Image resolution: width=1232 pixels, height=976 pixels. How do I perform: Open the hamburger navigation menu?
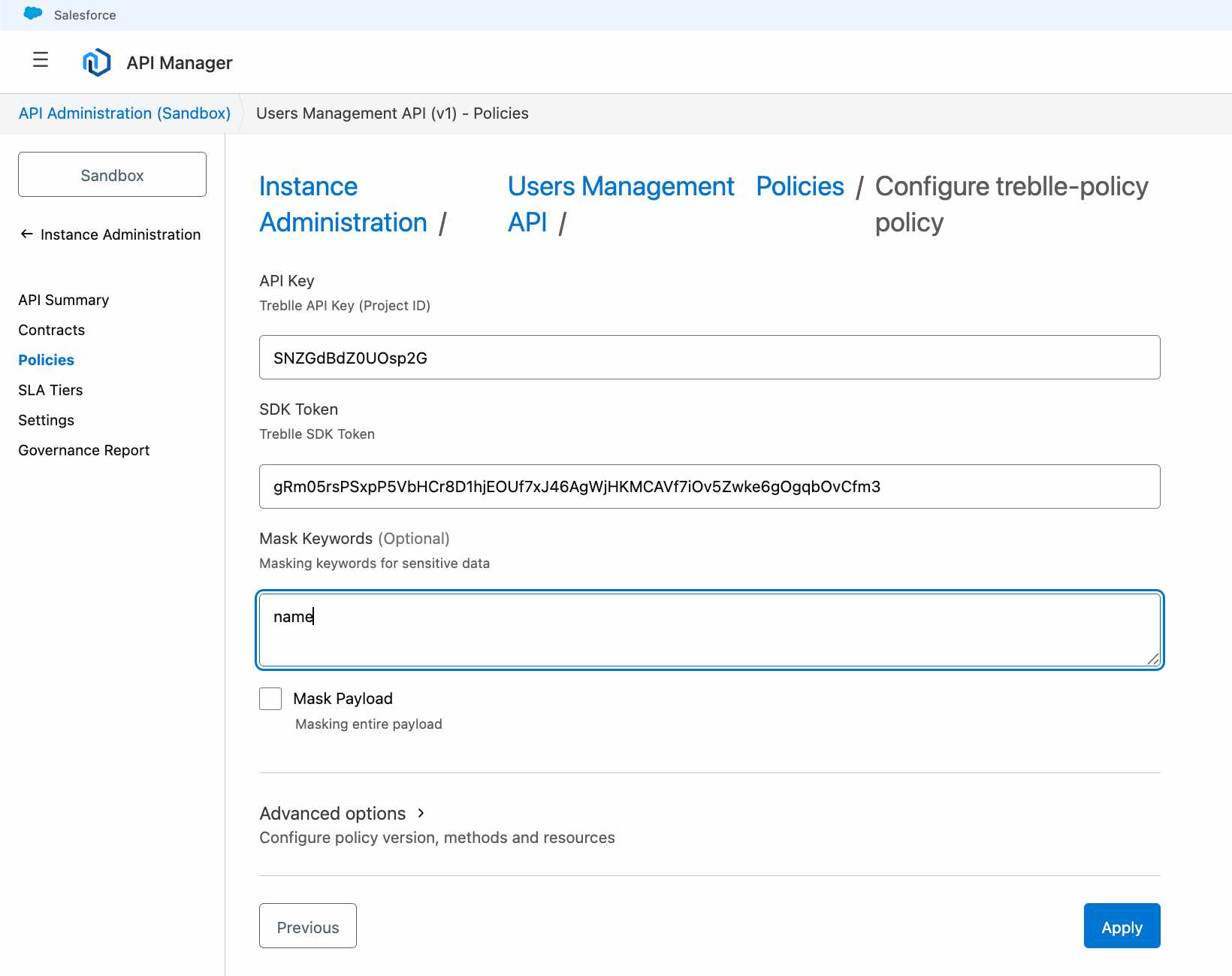click(41, 60)
